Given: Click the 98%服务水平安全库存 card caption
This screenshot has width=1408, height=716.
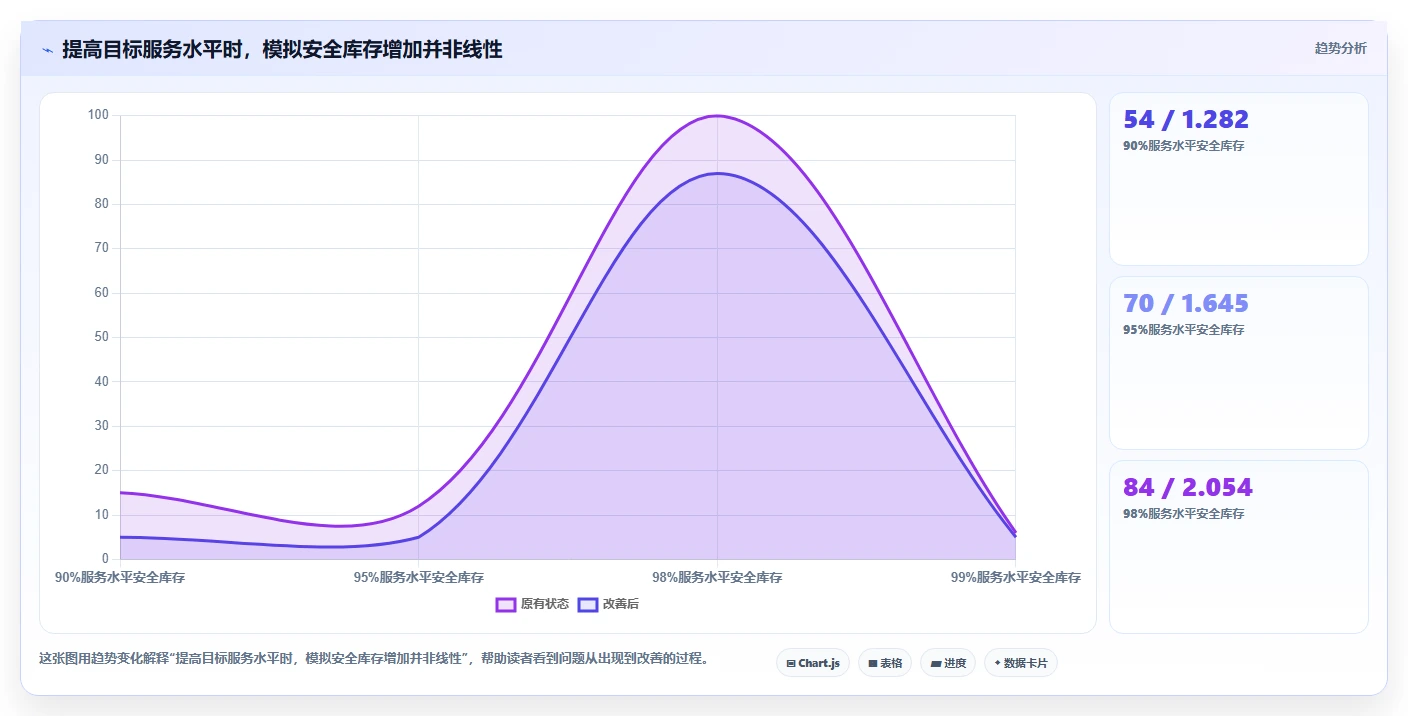Looking at the screenshot, I should click(x=1184, y=514).
